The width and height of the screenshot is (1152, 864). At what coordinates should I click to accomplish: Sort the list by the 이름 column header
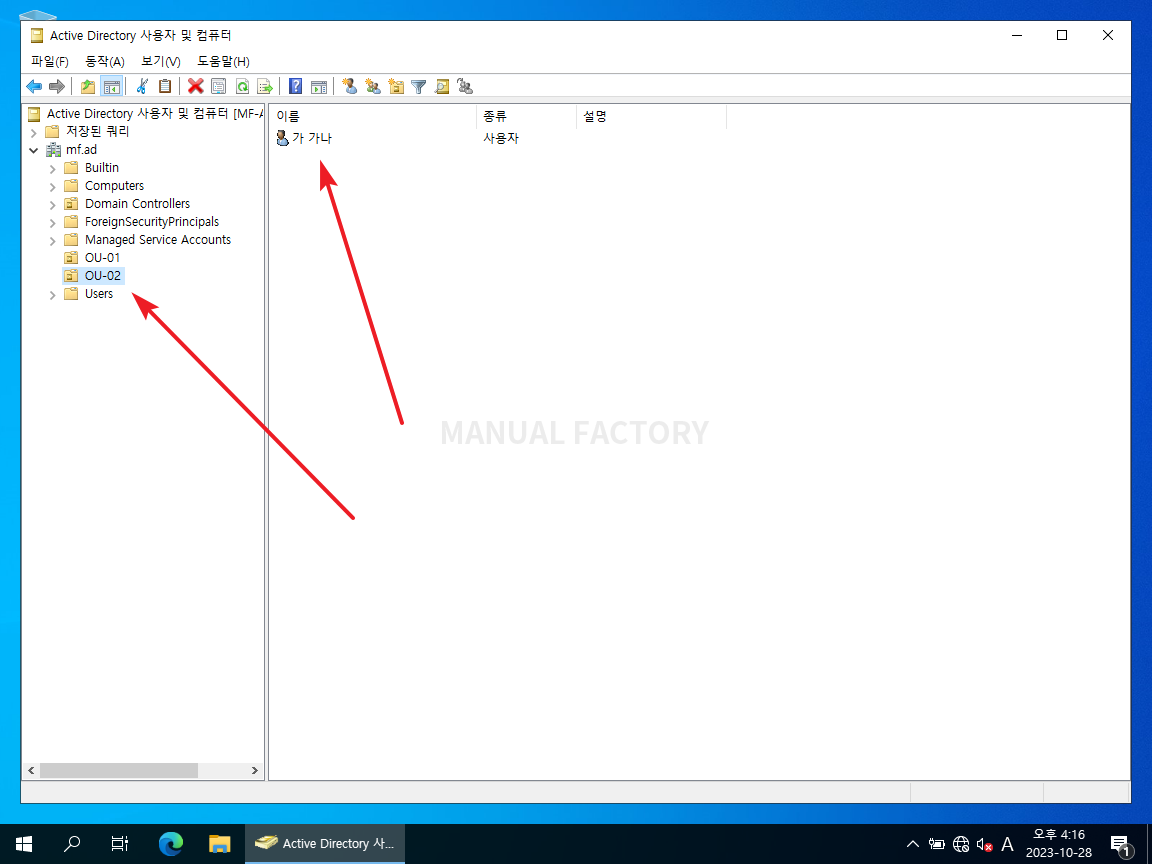tap(373, 117)
